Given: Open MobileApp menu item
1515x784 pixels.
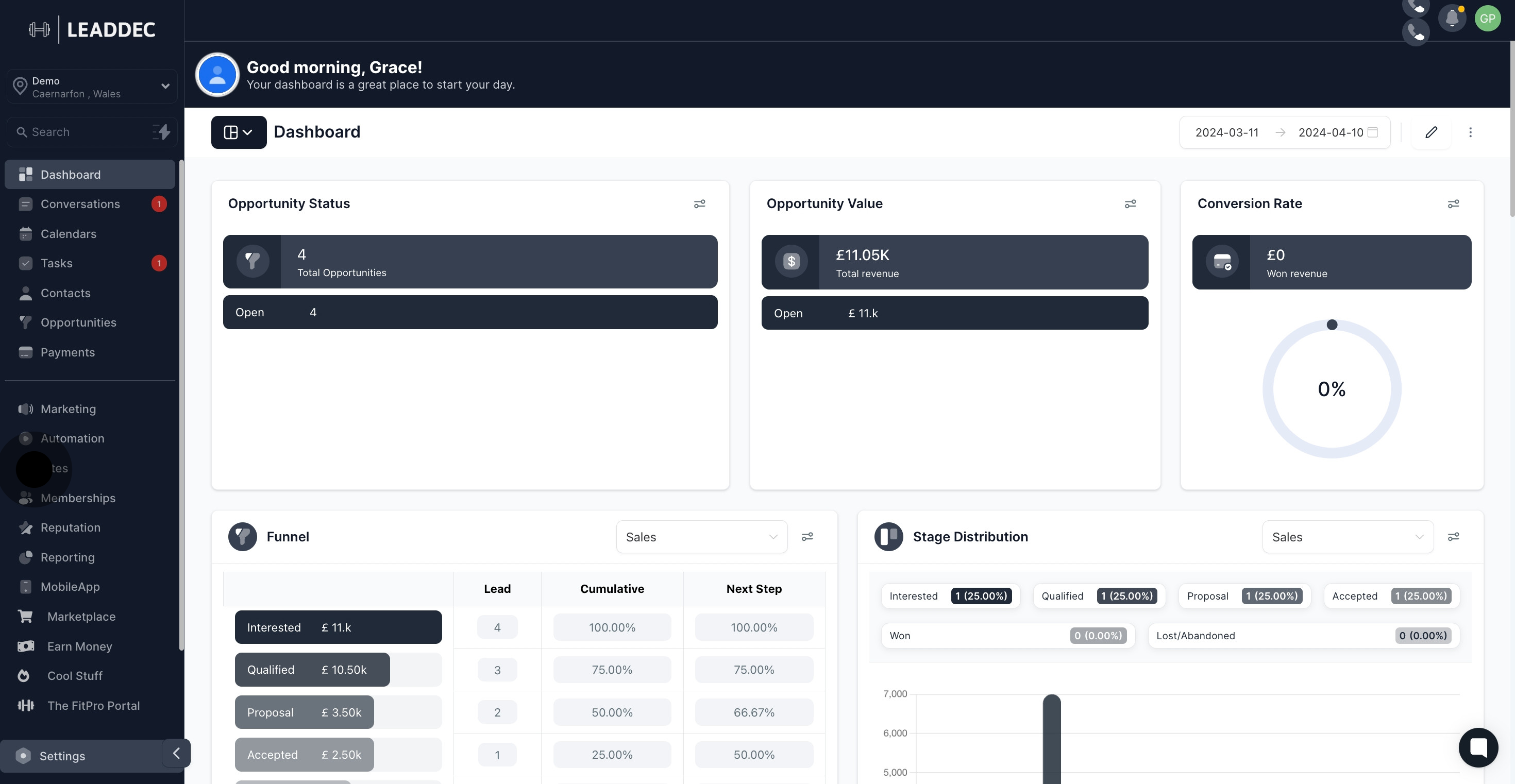Looking at the screenshot, I should point(89,587).
